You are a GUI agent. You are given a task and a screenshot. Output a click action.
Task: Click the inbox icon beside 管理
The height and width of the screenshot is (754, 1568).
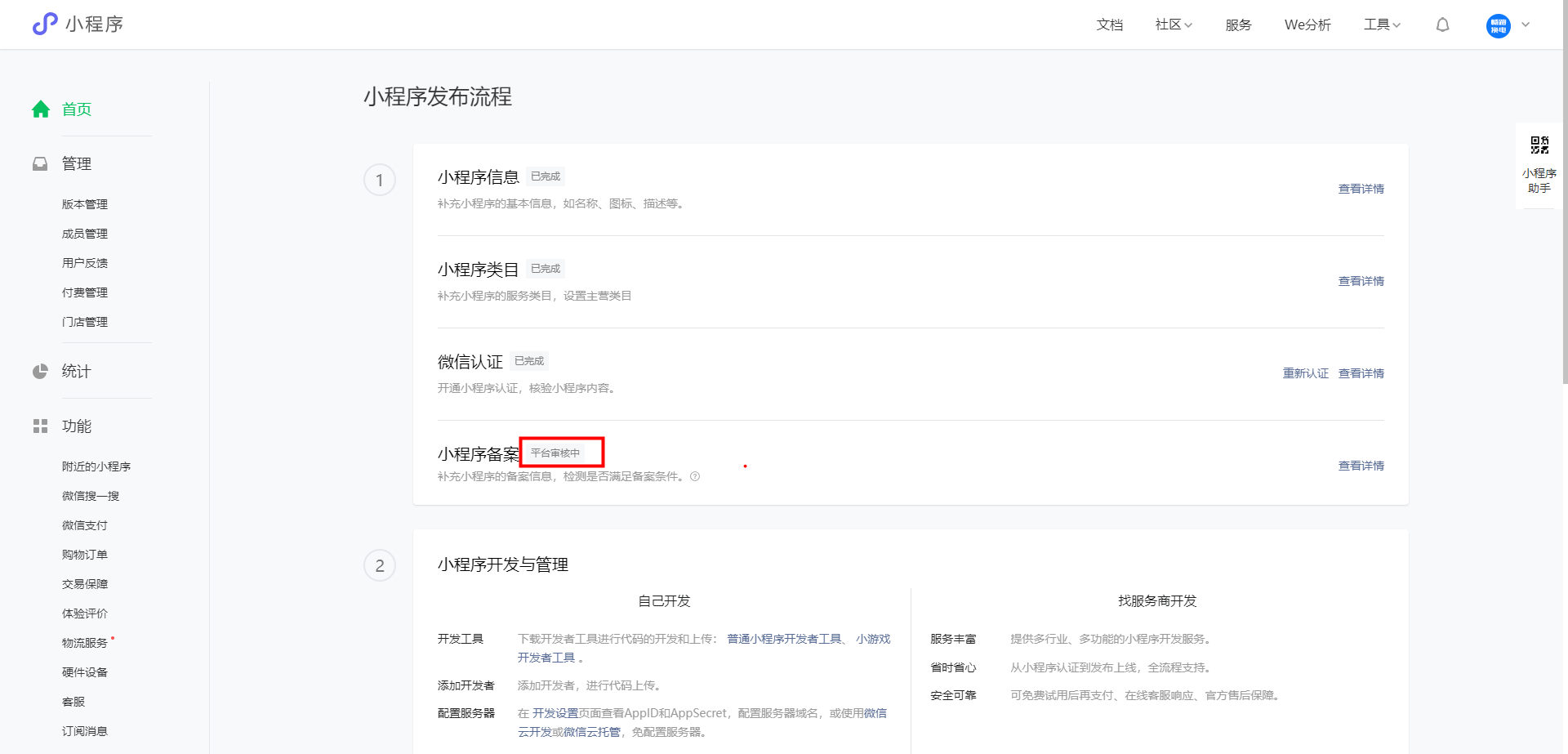pyautogui.click(x=40, y=164)
